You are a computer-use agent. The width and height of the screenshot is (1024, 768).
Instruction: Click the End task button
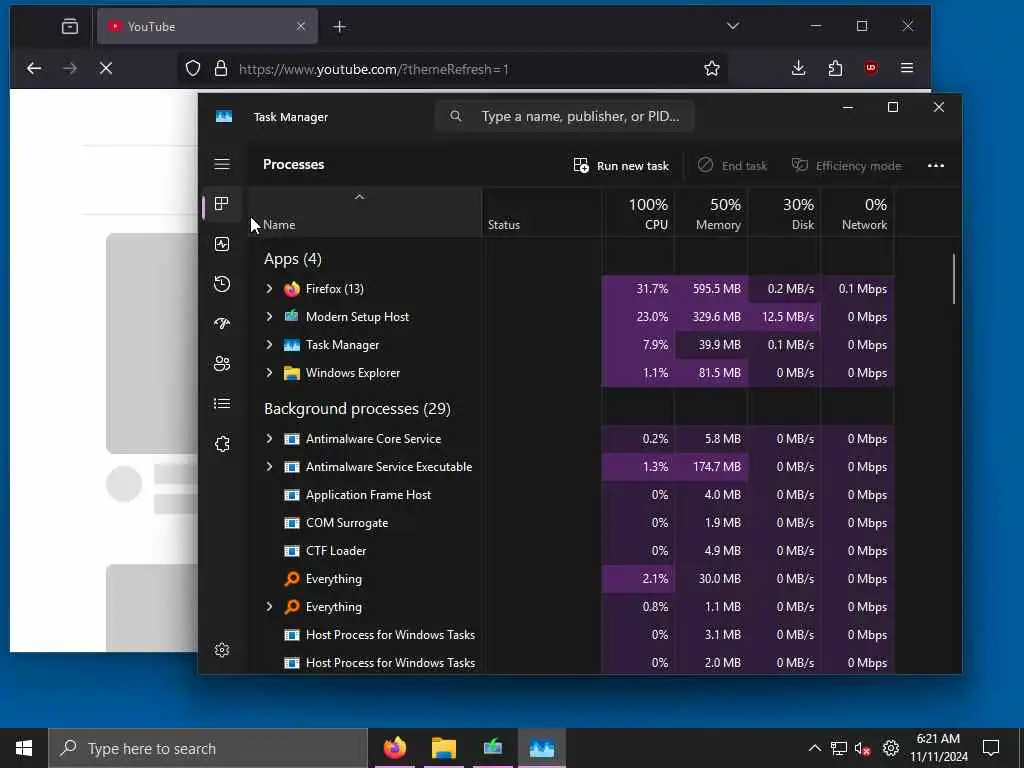(732, 165)
